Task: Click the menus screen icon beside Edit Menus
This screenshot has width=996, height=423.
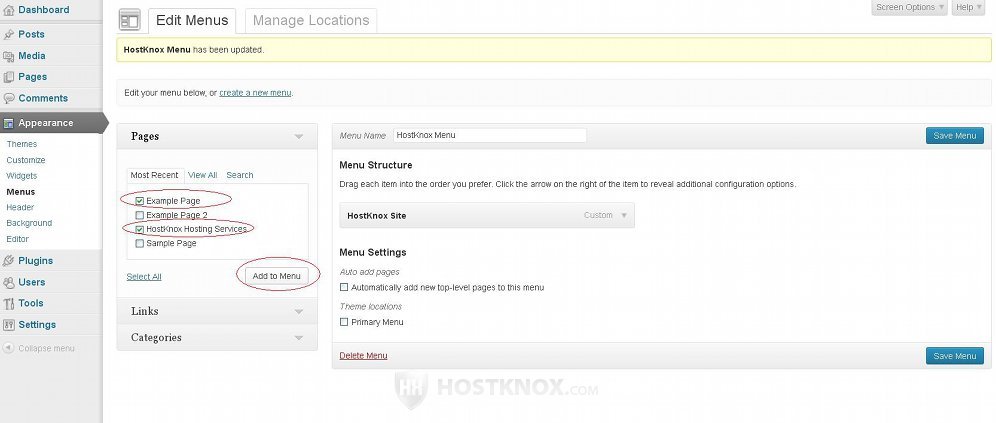Action: tap(130, 20)
